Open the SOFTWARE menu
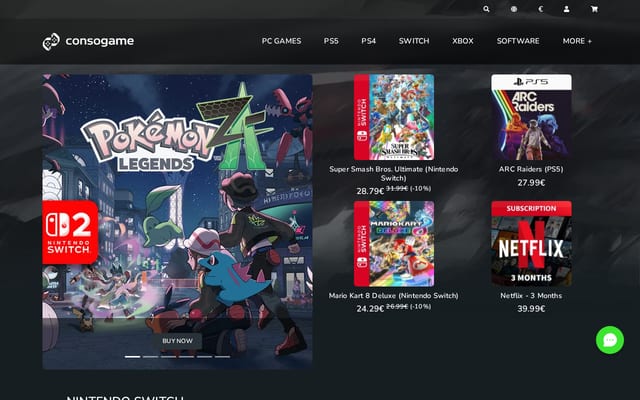The width and height of the screenshot is (640, 400). 518,41
